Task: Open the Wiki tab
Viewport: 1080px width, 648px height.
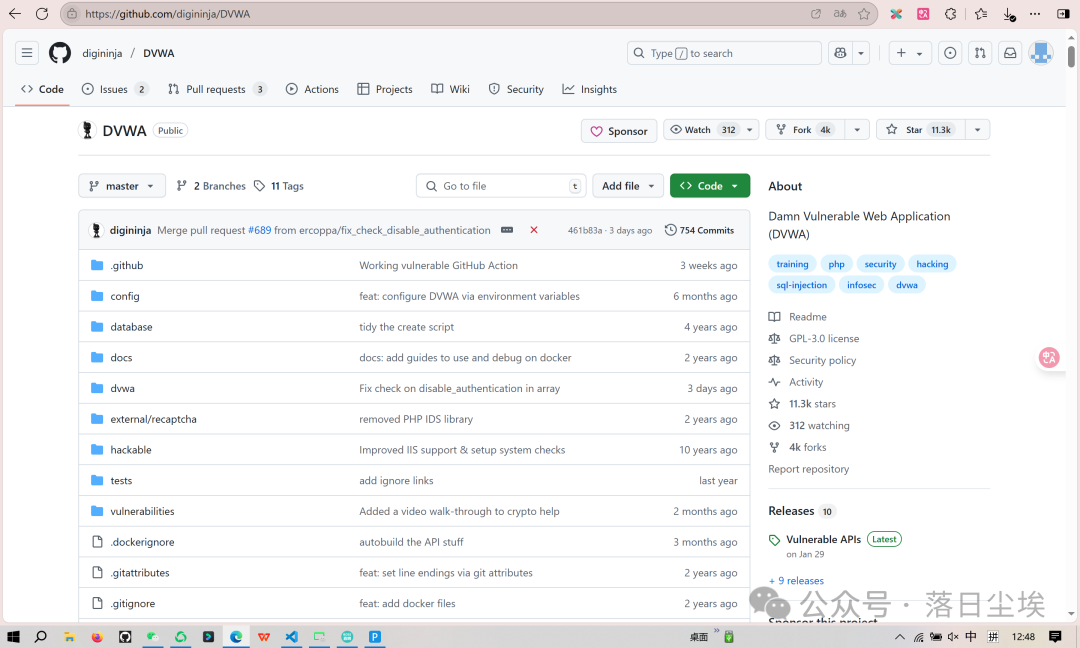Action: (450, 89)
